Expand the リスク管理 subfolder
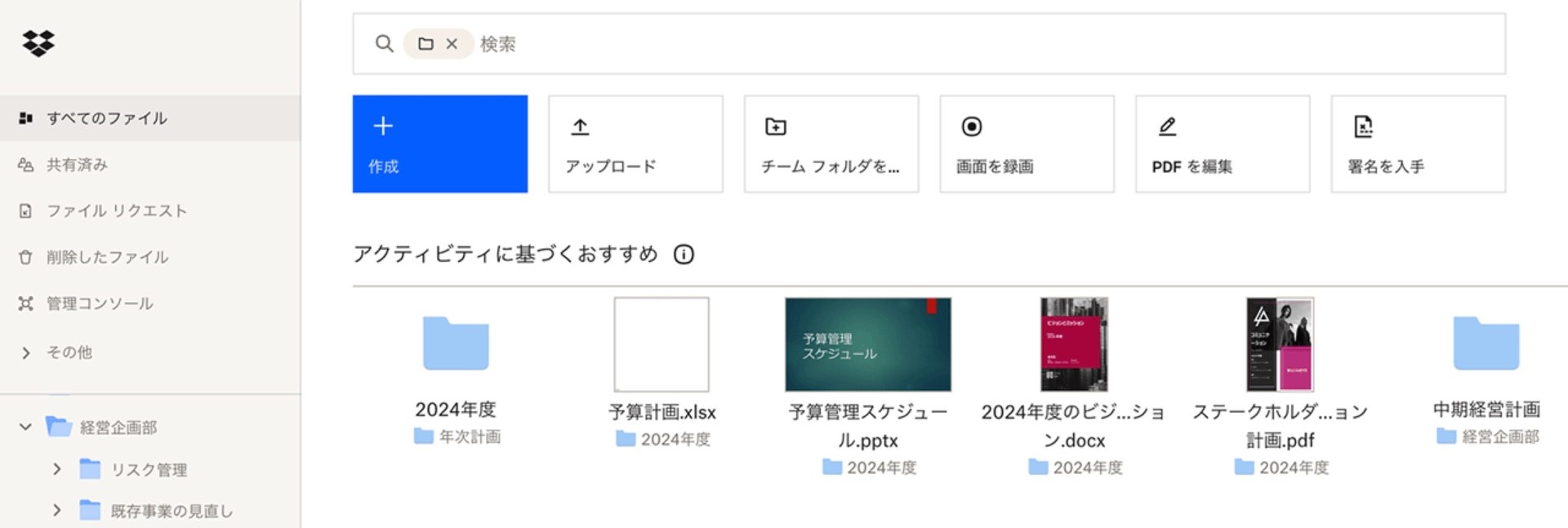 pos(57,469)
